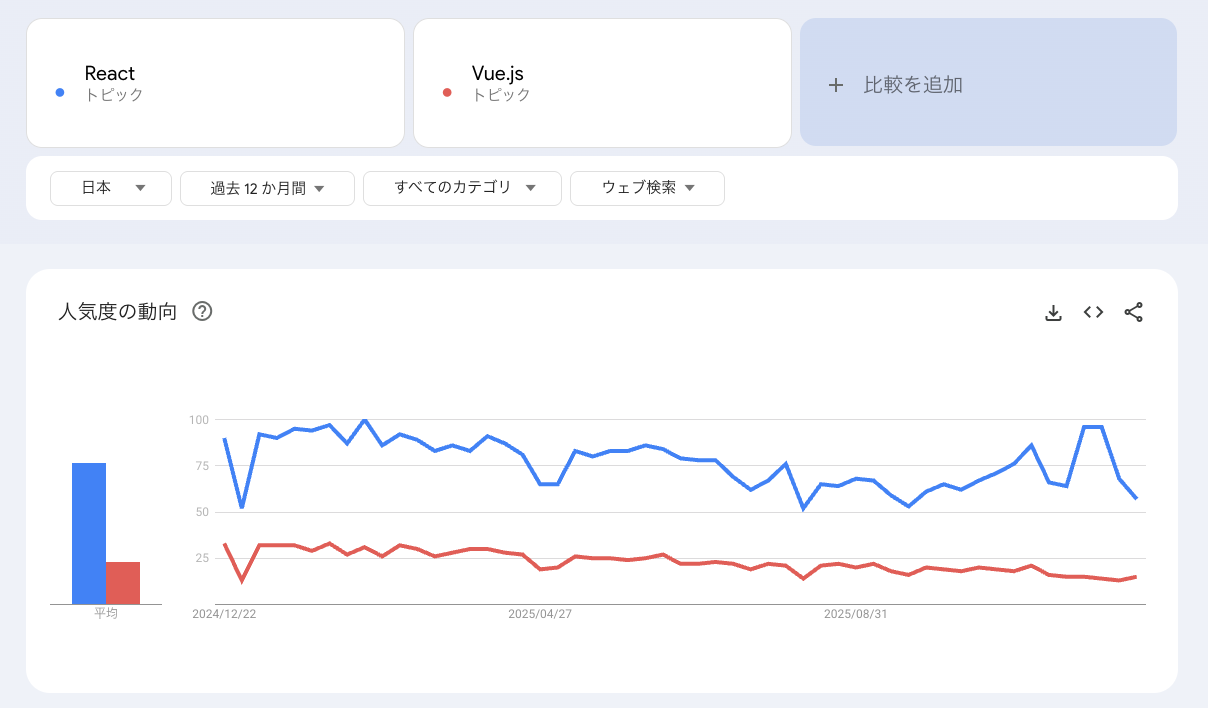Screen dimensions: 1208x708
Task: Select the Vue.js comparison term
Action: [602, 82]
